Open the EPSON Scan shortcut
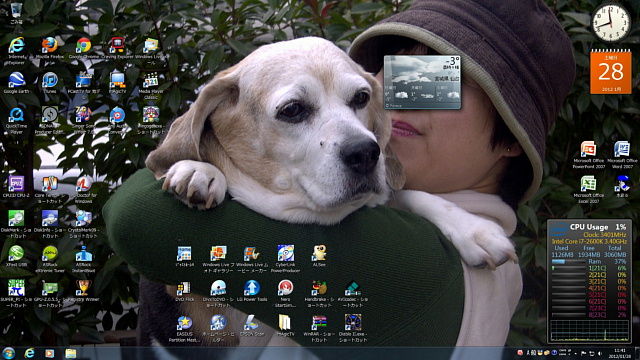Image resolution: width=640 pixels, height=360 pixels. (252, 325)
